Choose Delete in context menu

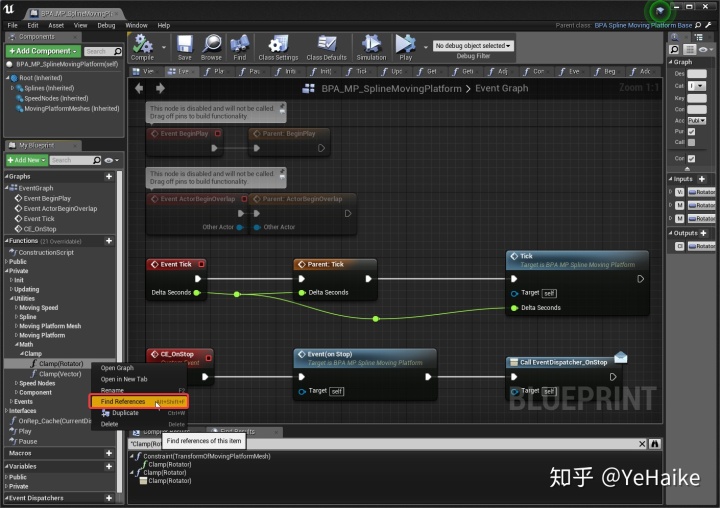click(139, 424)
